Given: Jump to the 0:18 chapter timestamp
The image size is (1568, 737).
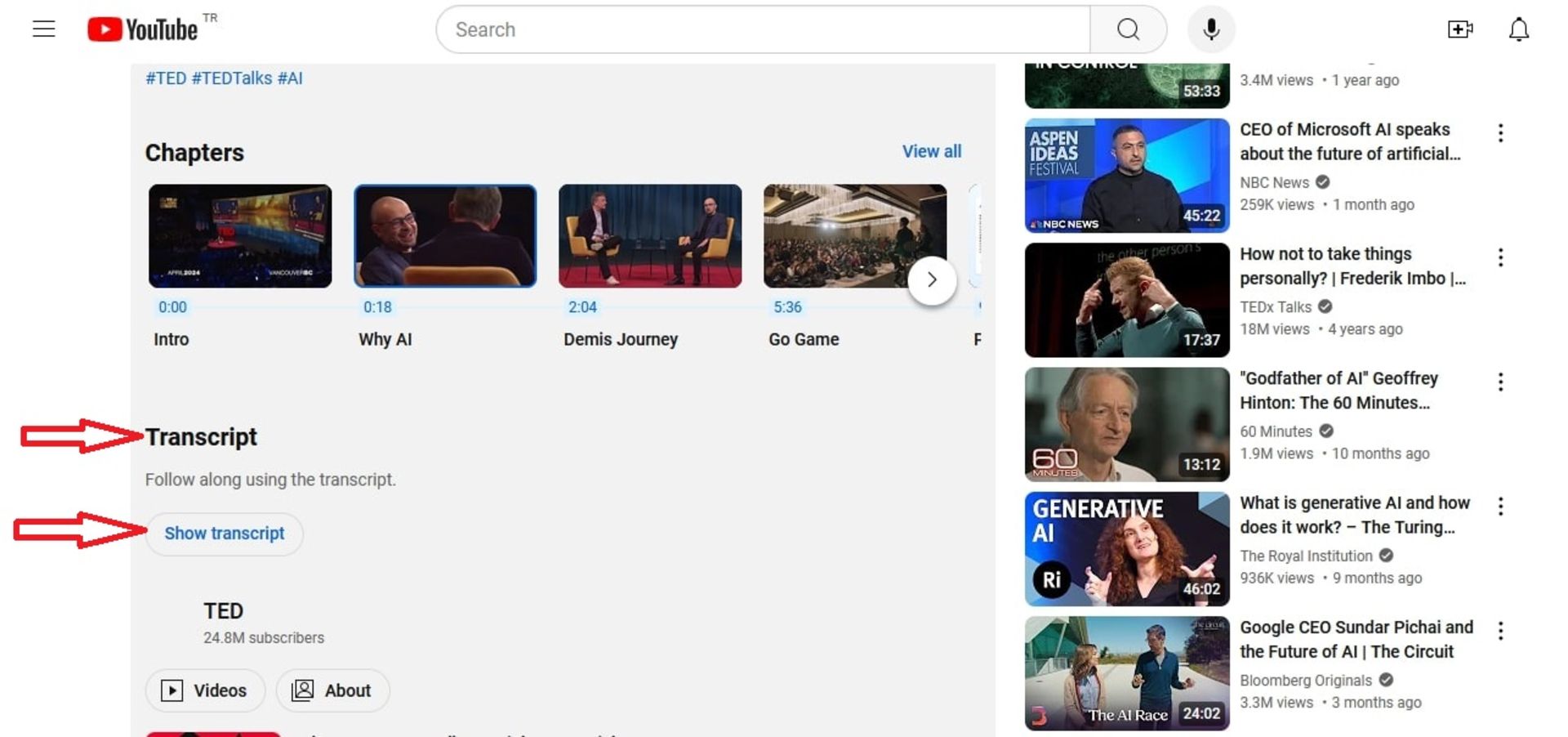Looking at the screenshot, I should tap(377, 307).
